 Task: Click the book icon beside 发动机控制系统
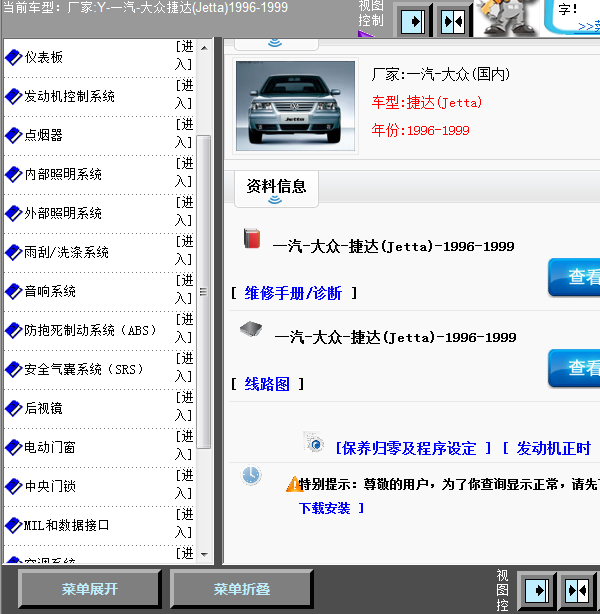coord(14,96)
